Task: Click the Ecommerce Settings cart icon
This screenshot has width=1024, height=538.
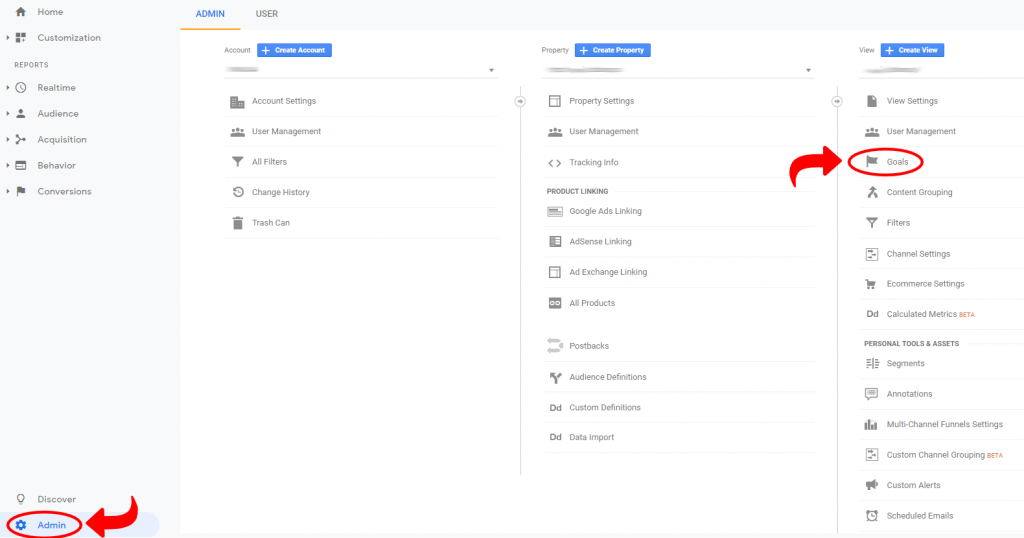Action: click(x=871, y=284)
